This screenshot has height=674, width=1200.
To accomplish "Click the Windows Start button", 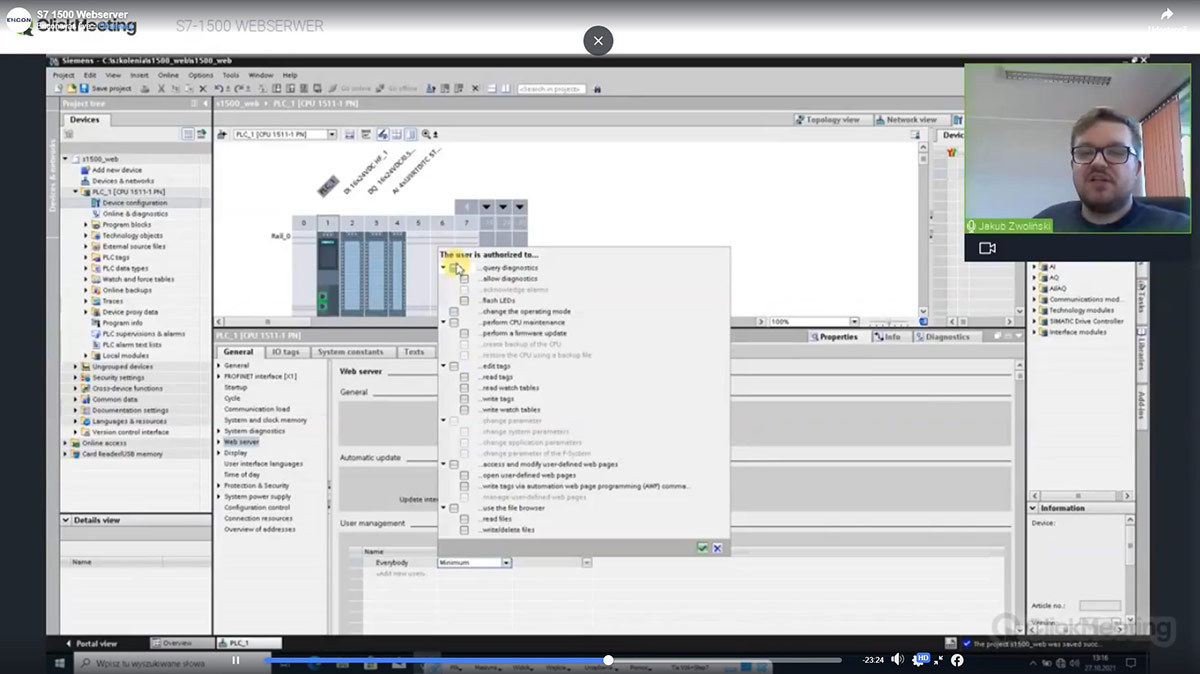I will click(x=59, y=662).
